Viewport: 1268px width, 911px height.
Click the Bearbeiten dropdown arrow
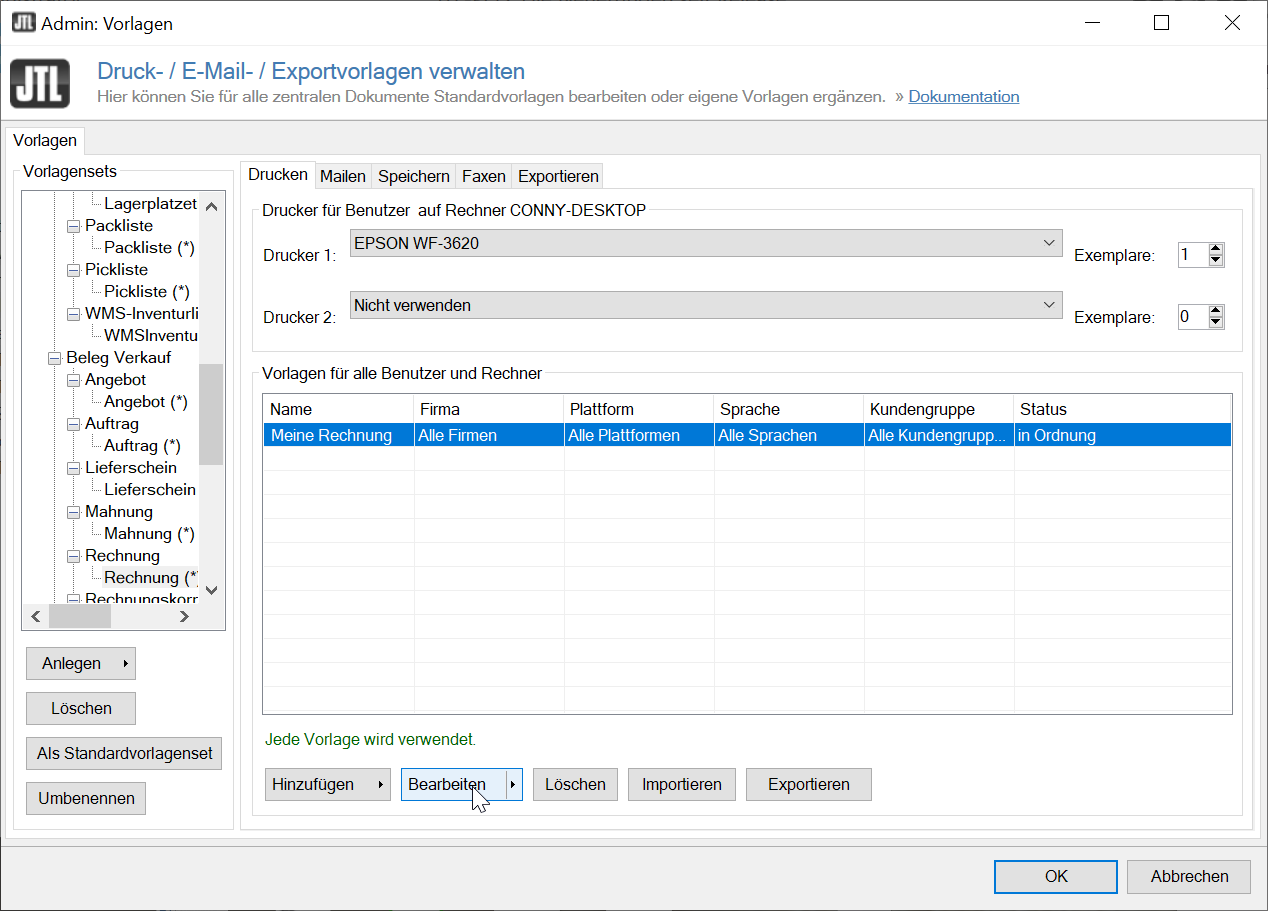pyautogui.click(x=513, y=785)
